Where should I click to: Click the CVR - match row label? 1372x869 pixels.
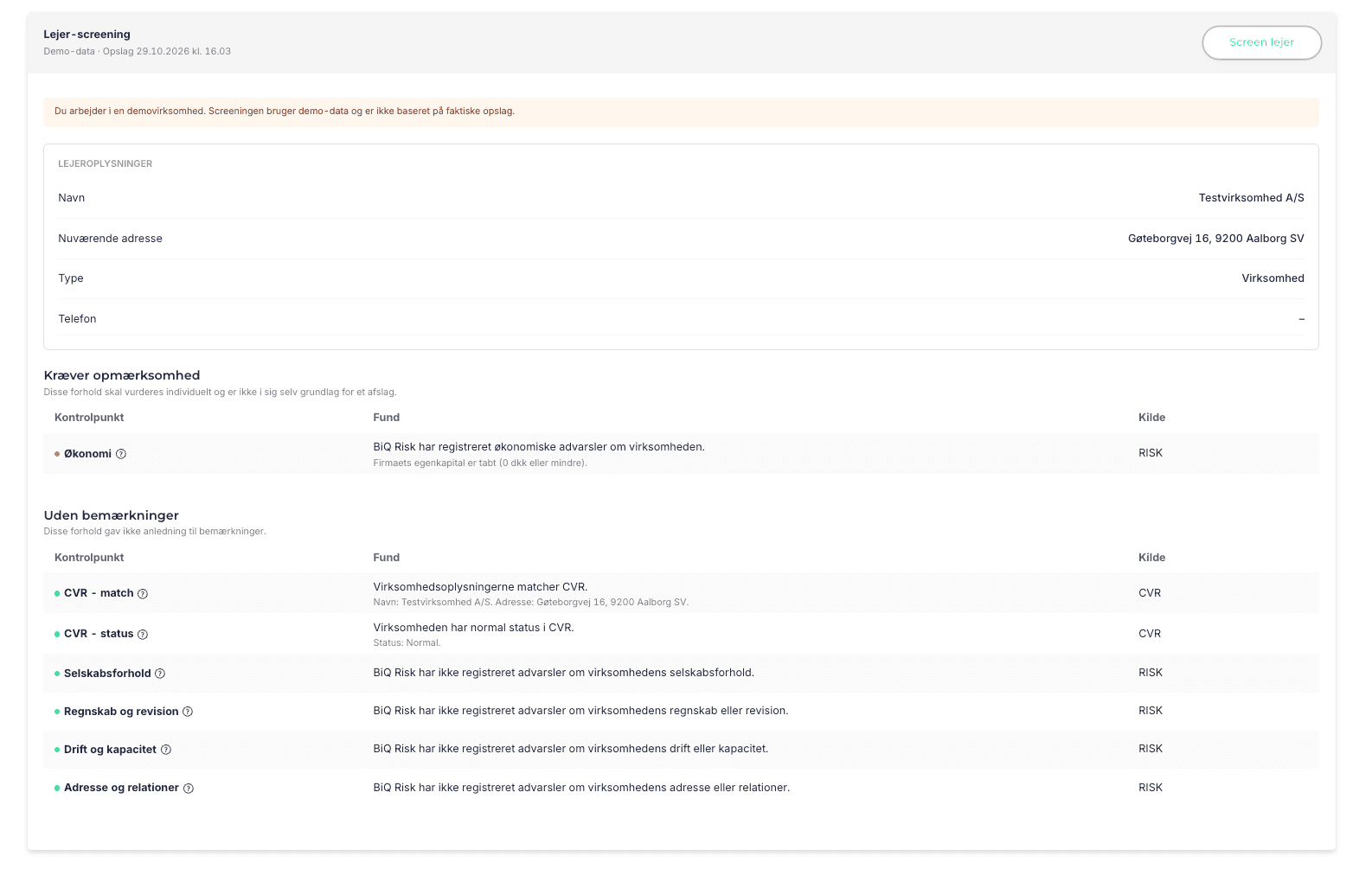click(x=99, y=593)
